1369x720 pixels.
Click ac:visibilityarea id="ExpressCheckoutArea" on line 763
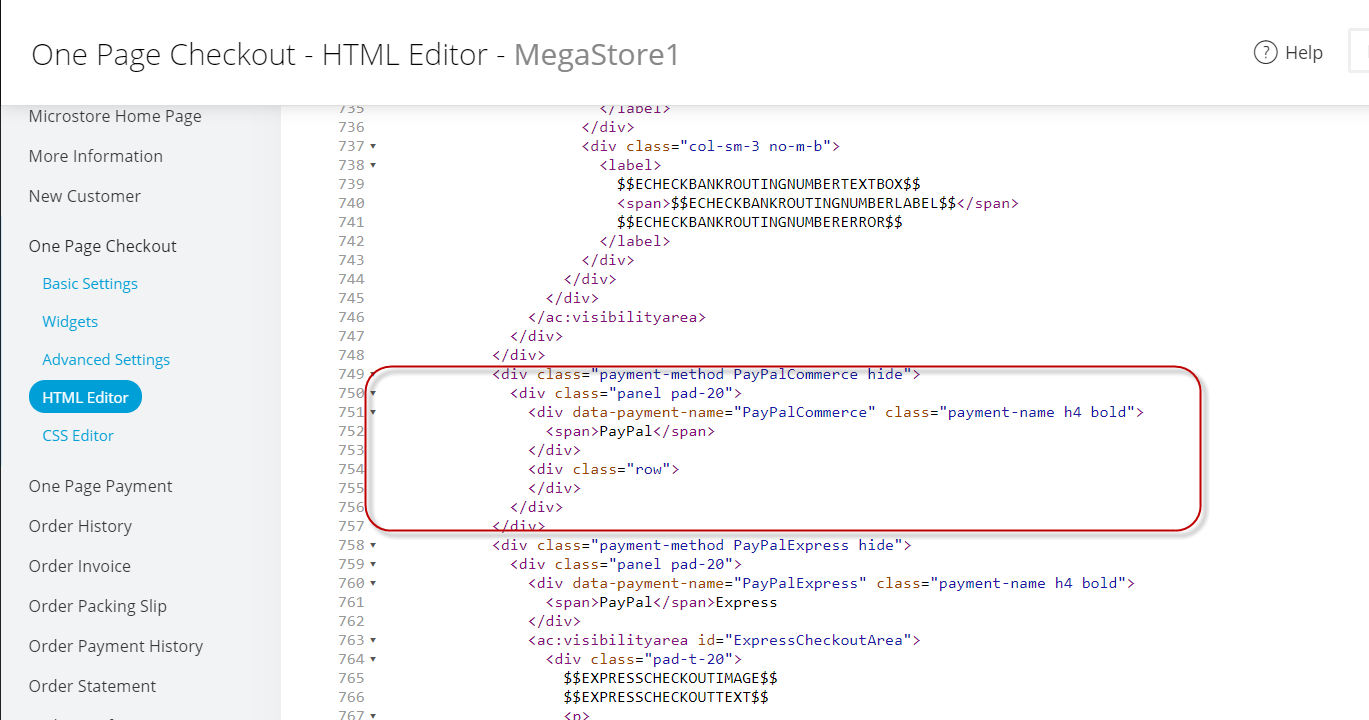[724, 640]
